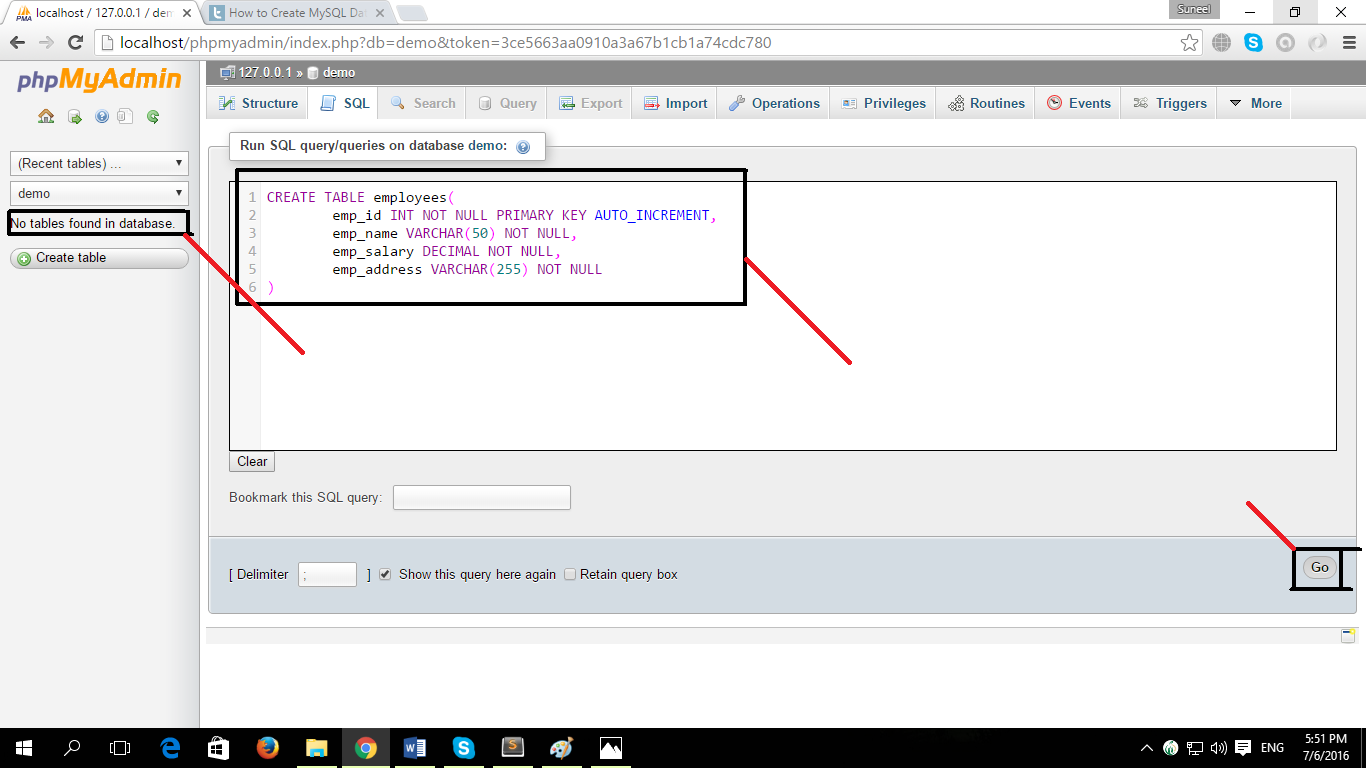Open the SQL documentation page icon
This screenshot has width=1366, height=768.
[125, 116]
